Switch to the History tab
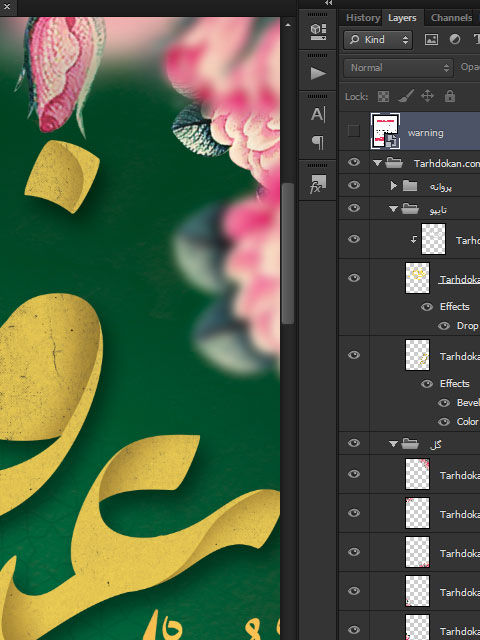Screen dimensions: 480x640 tap(363, 18)
